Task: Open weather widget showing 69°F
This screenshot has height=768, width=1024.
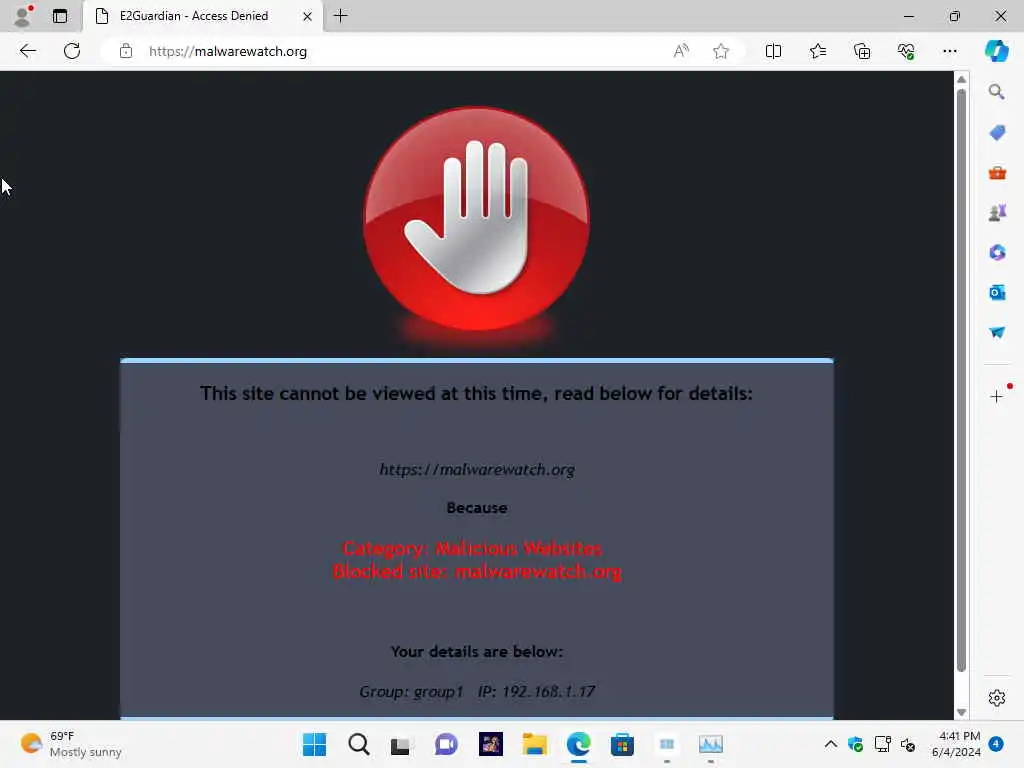Action: pyautogui.click(x=71, y=744)
